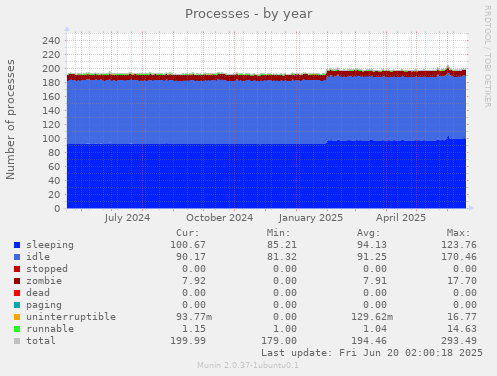Click the runnable green legend swatch

point(17,329)
